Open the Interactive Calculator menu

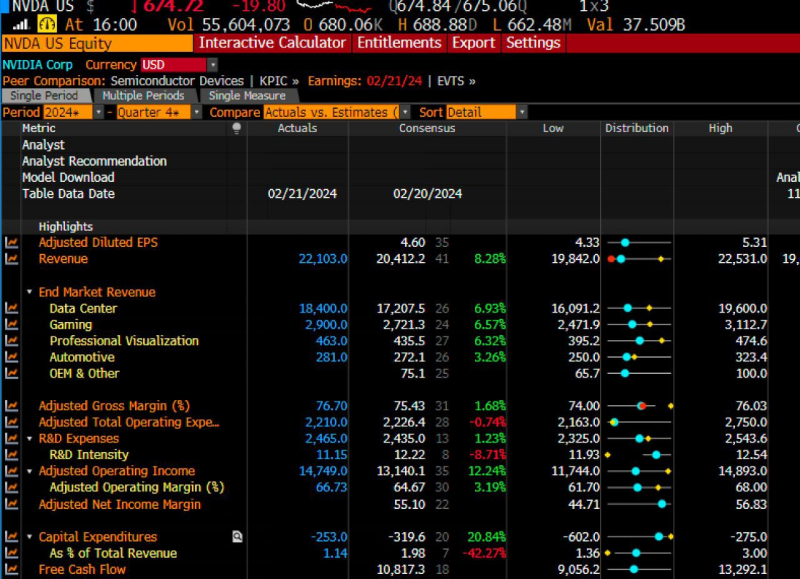click(272, 43)
